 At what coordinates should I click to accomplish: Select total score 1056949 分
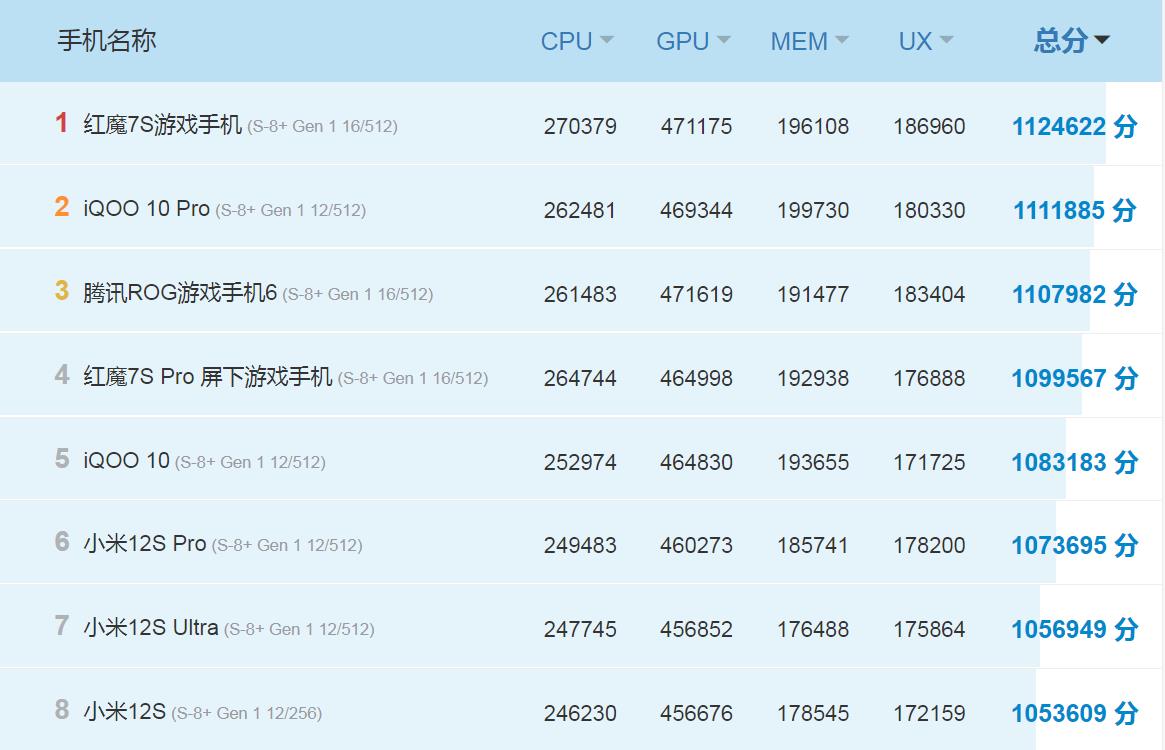coord(1074,630)
